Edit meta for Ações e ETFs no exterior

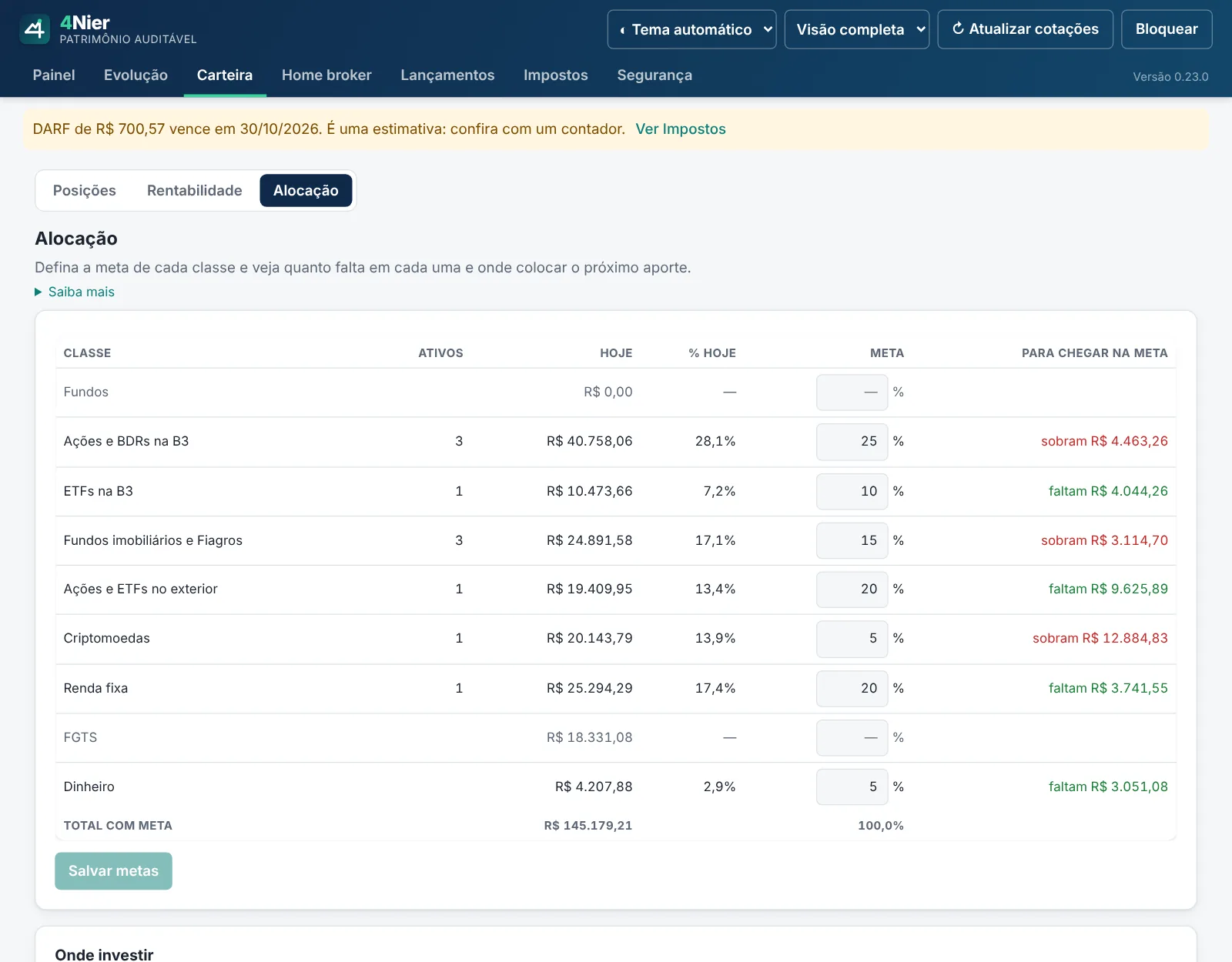click(x=852, y=590)
